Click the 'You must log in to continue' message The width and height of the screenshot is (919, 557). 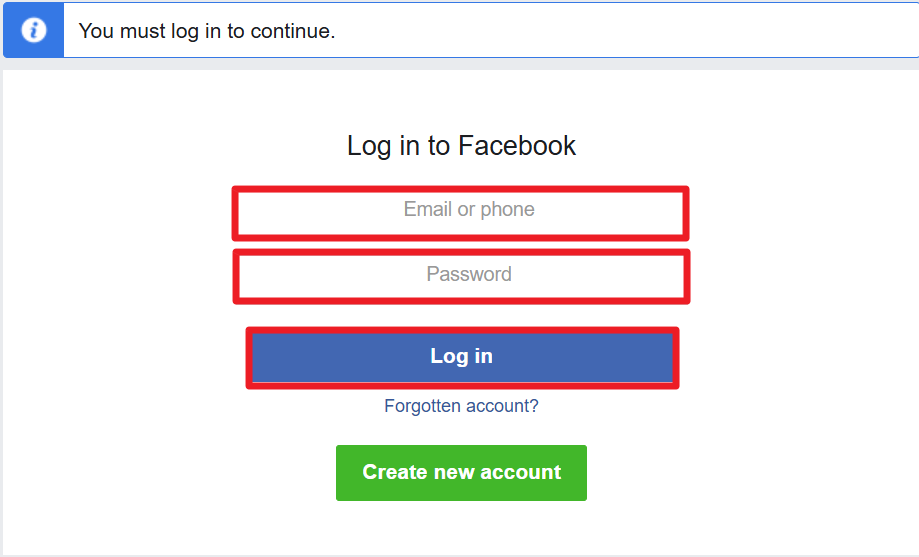pos(207,31)
